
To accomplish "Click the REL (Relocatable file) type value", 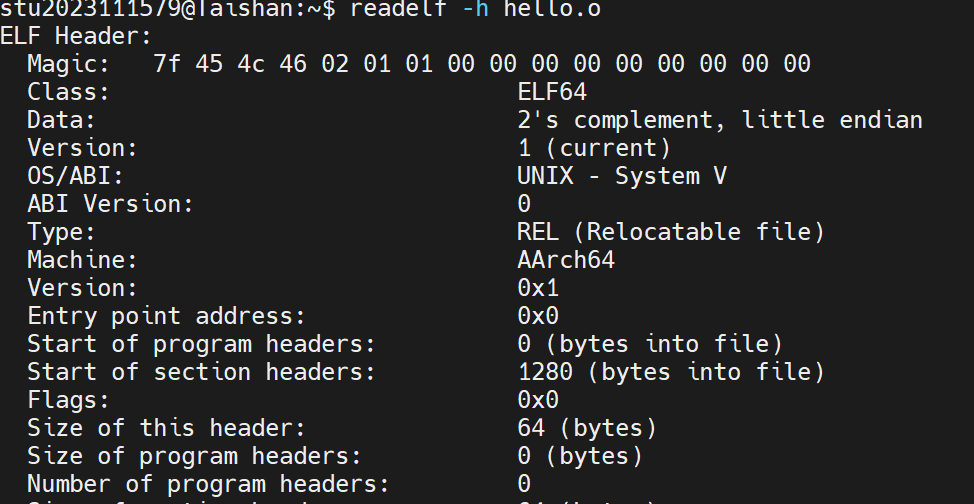I will click(671, 232).
